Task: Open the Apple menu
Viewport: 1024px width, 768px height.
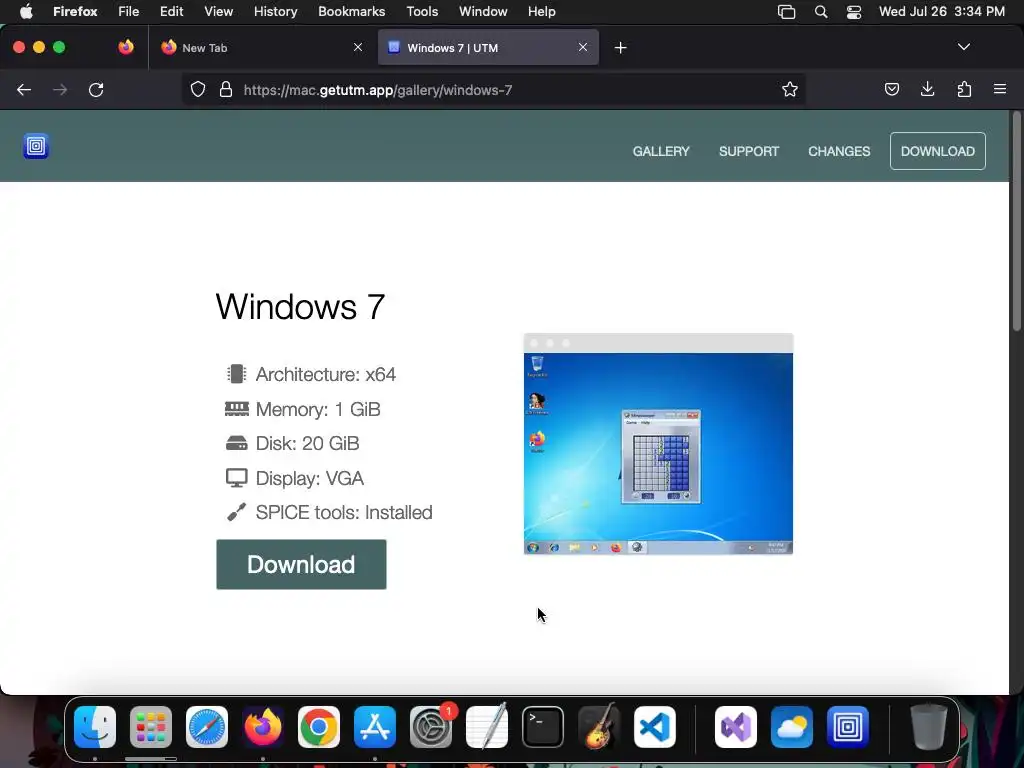Action: [26, 12]
